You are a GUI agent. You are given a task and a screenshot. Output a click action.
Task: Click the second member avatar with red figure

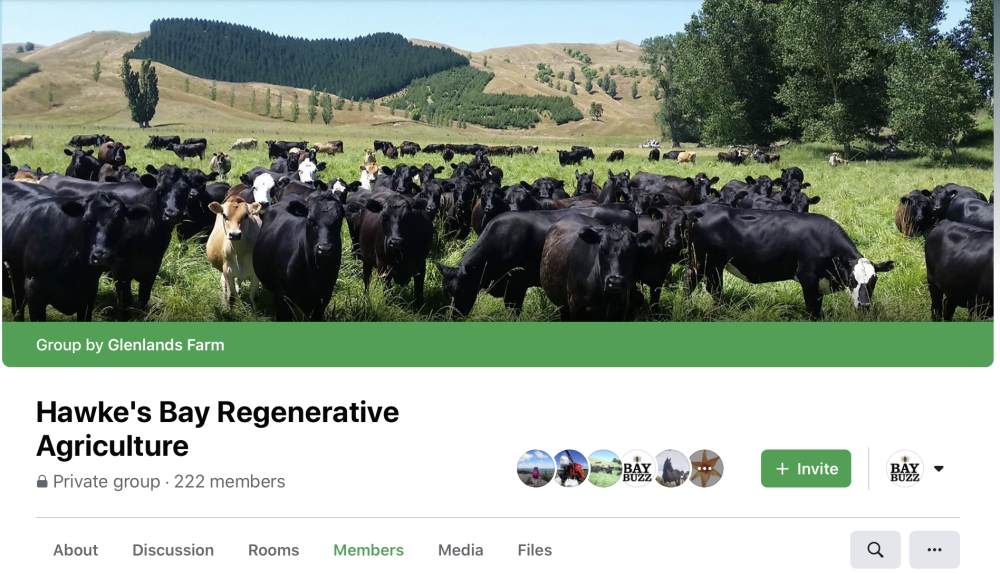click(x=570, y=468)
